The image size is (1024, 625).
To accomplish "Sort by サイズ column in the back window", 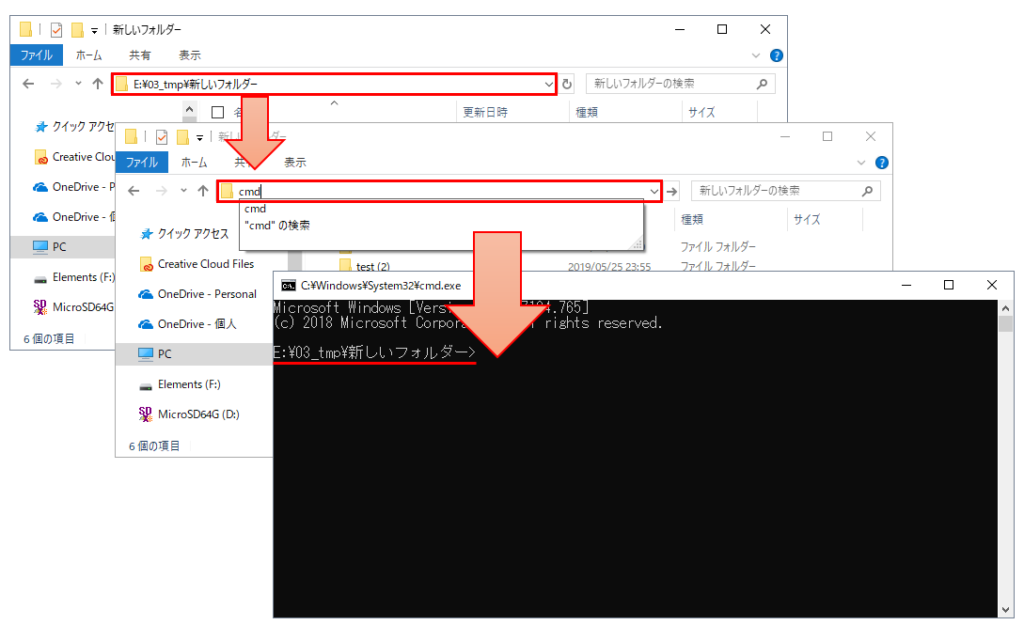I will (x=702, y=112).
